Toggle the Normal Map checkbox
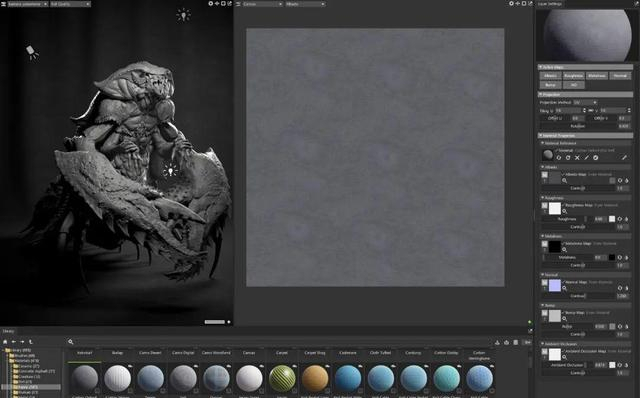 pos(564,282)
